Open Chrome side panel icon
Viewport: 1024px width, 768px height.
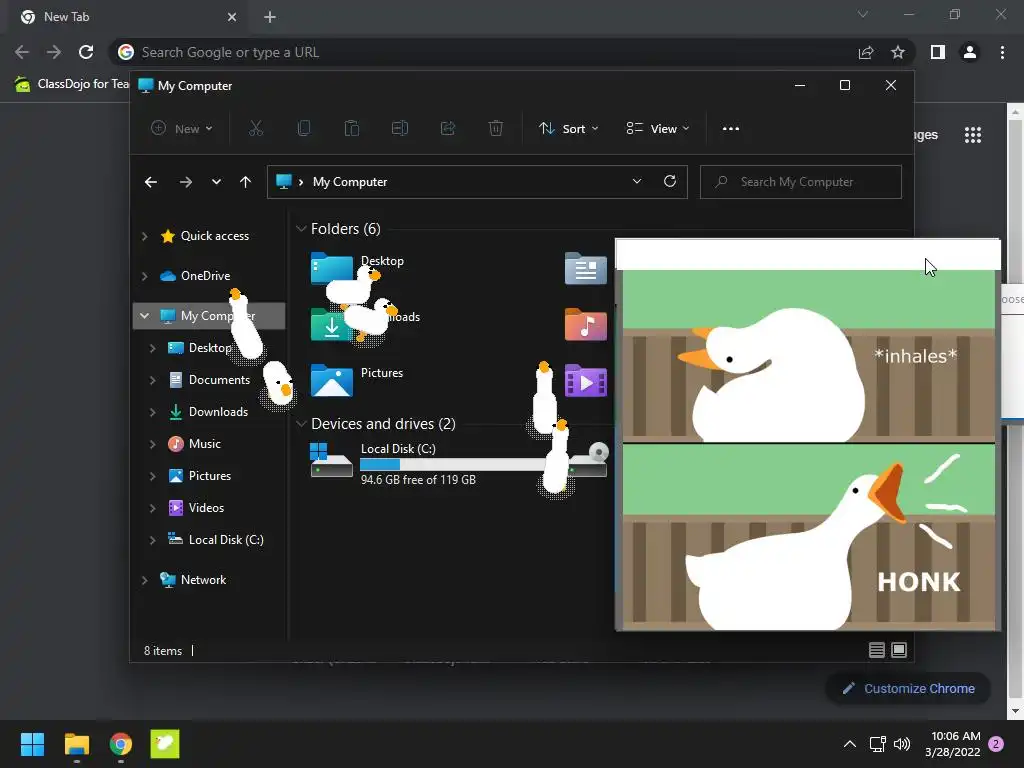tap(938, 52)
